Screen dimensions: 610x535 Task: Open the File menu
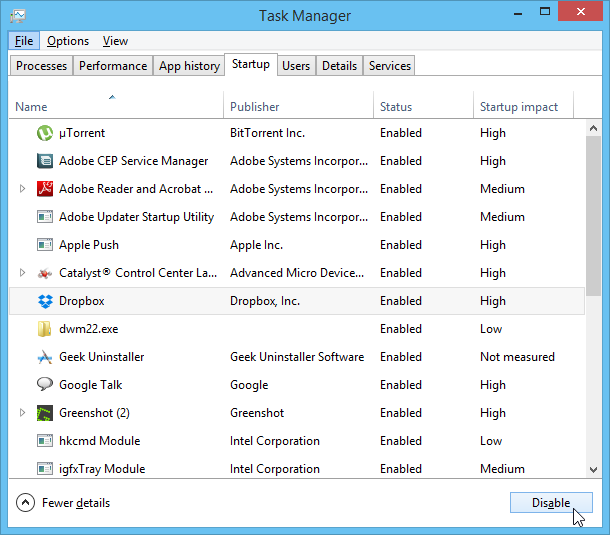[x=24, y=41]
